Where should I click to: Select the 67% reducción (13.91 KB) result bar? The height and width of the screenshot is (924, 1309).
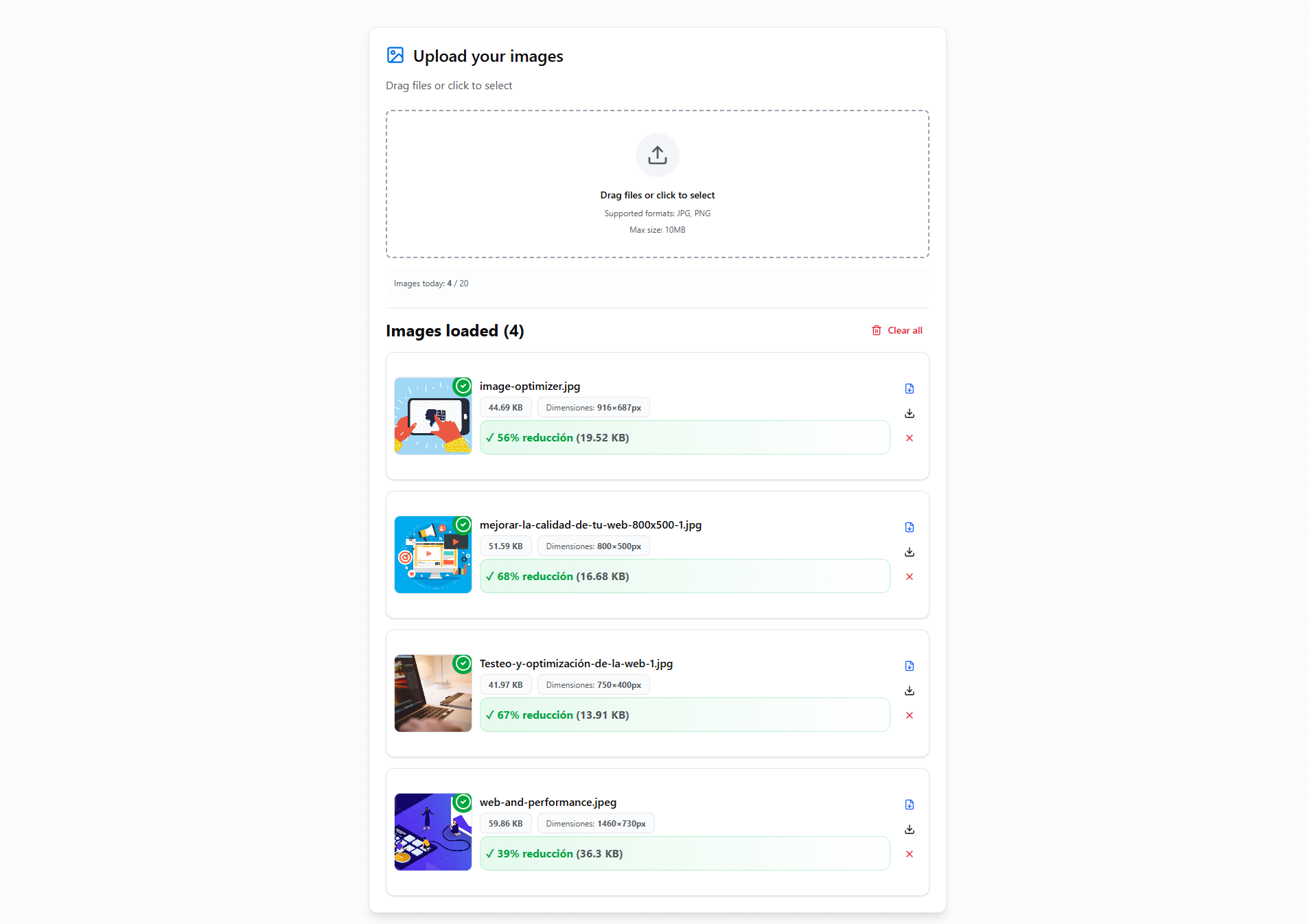(684, 715)
